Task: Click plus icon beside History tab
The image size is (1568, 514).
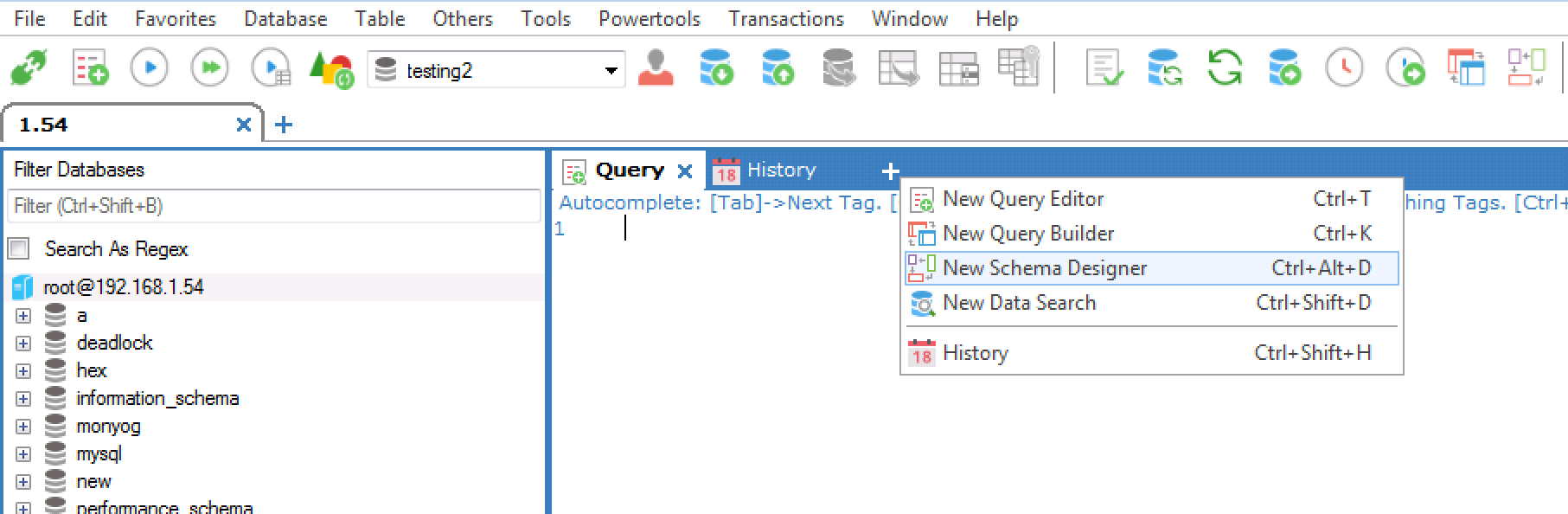Action: [890, 171]
